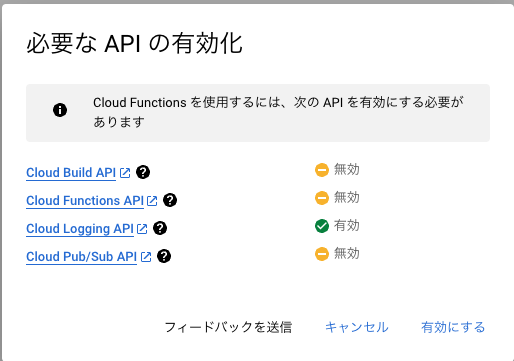Image resolution: width=514 pixels, height=361 pixels.
Task: Click orange disabled status icon for Cloud Build
Action: point(322,170)
